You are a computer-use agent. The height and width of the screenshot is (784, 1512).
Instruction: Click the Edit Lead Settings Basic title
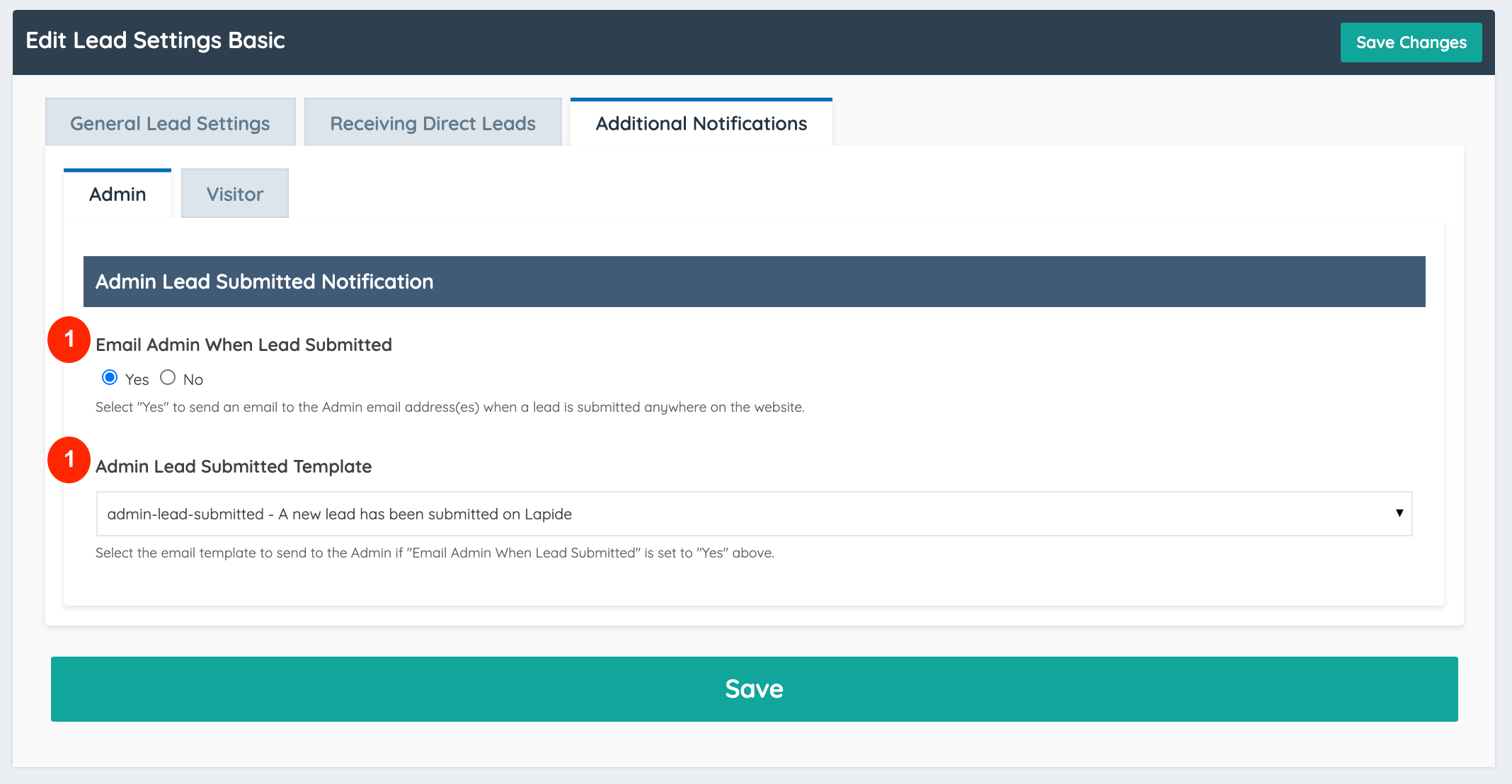(x=155, y=41)
